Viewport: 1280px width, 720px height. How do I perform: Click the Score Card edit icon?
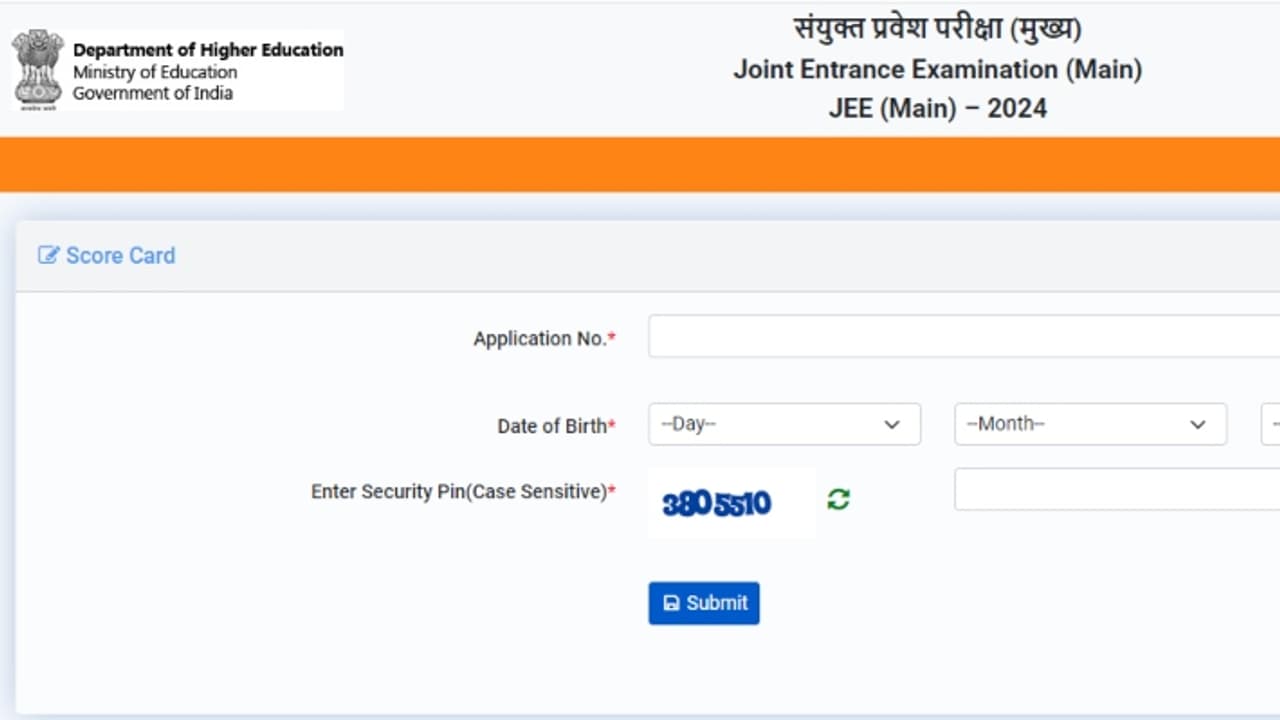point(48,255)
